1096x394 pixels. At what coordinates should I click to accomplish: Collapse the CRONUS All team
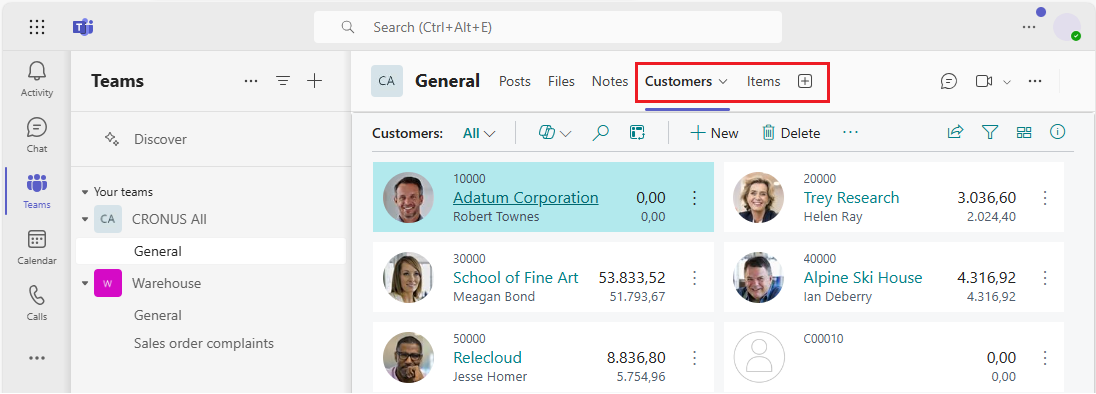point(85,219)
